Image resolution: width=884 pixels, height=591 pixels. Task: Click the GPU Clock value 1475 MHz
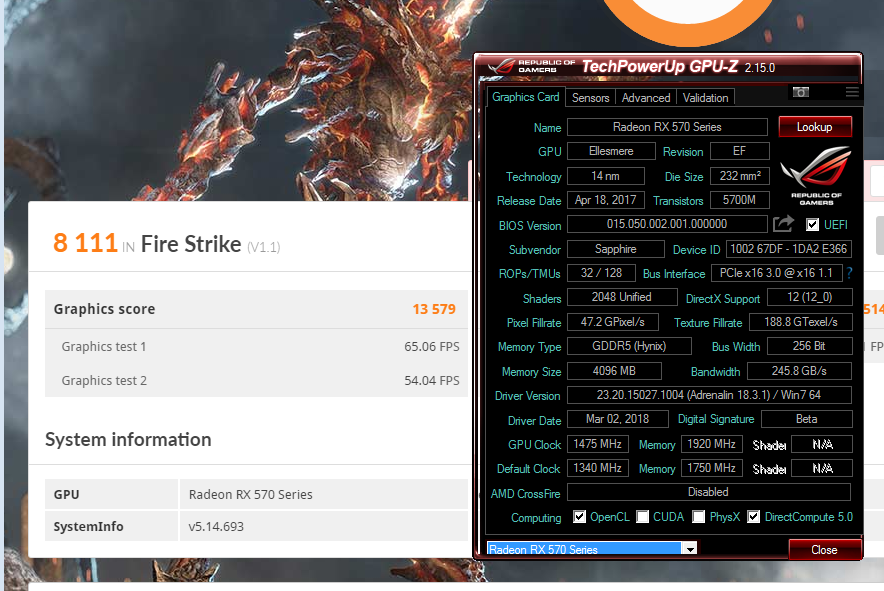(x=597, y=444)
